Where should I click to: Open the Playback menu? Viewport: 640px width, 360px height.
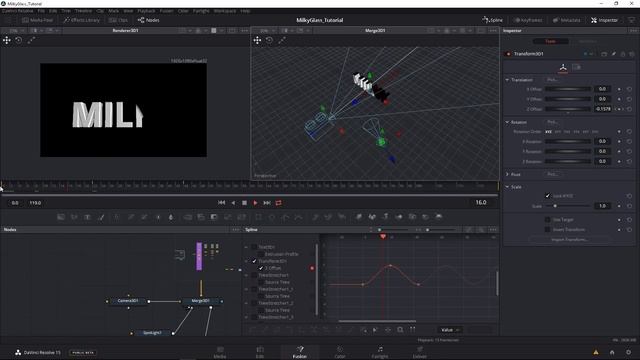point(146,11)
